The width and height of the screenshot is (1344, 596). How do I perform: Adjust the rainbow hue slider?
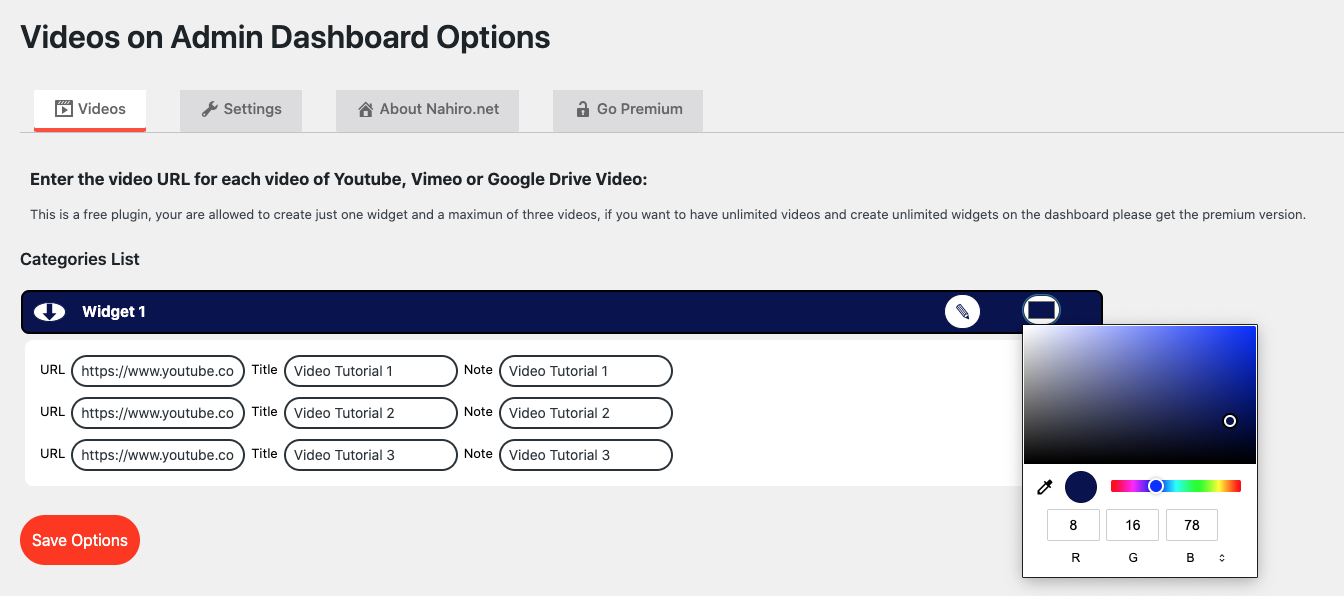(1176, 486)
